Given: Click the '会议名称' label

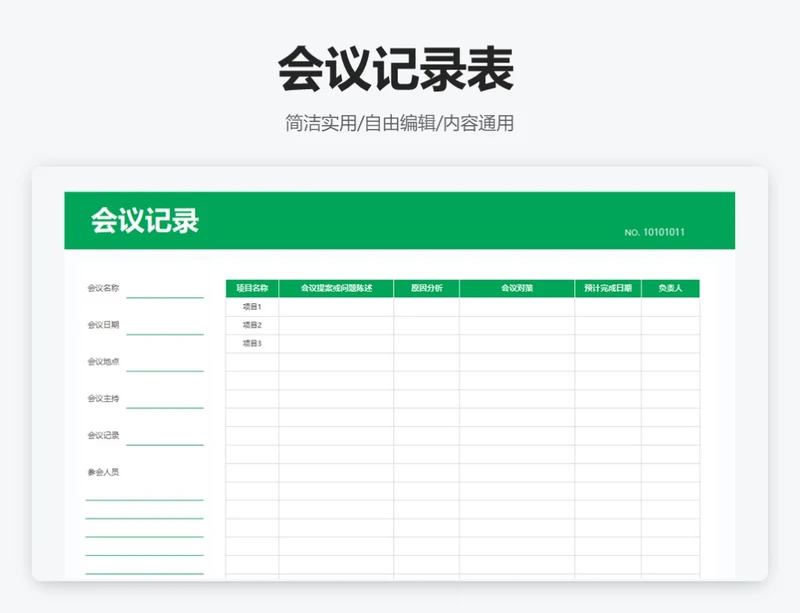Looking at the screenshot, I should pyautogui.click(x=103, y=288).
